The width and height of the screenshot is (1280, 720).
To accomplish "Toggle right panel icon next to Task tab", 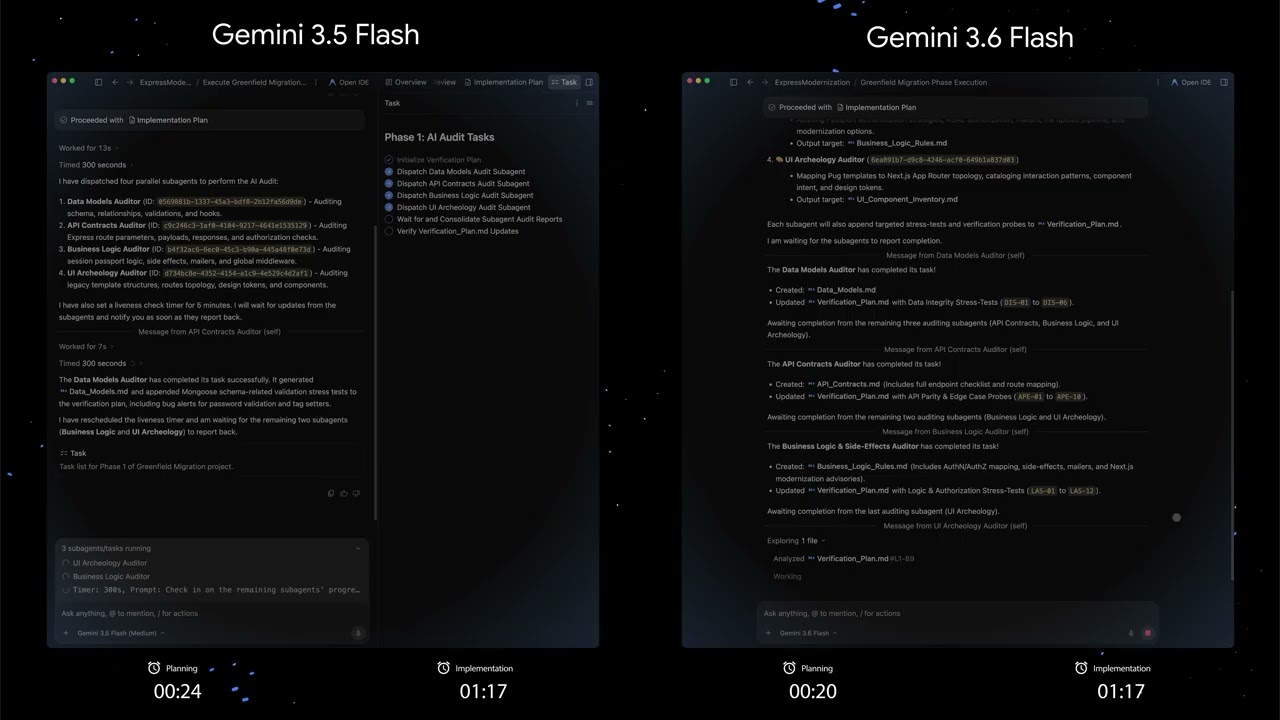I will 589,82.
